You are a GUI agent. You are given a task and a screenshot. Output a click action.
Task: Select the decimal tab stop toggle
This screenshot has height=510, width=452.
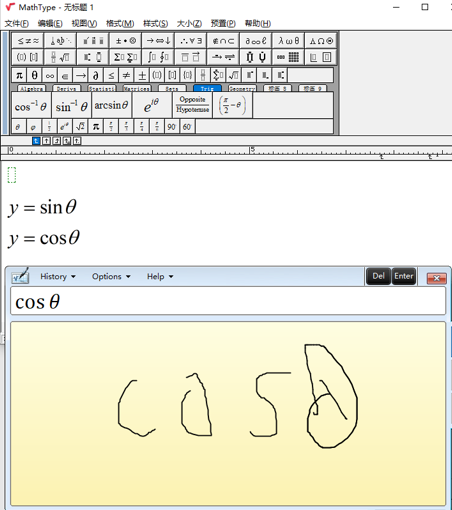pyautogui.click(x=77, y=141)
